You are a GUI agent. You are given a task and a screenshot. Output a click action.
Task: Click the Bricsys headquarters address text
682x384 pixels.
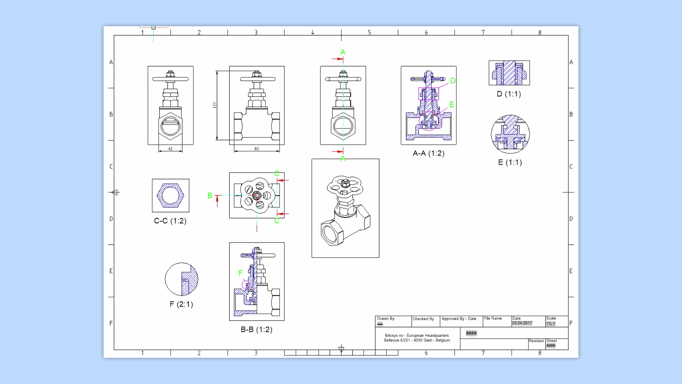(x=417, y=338)
